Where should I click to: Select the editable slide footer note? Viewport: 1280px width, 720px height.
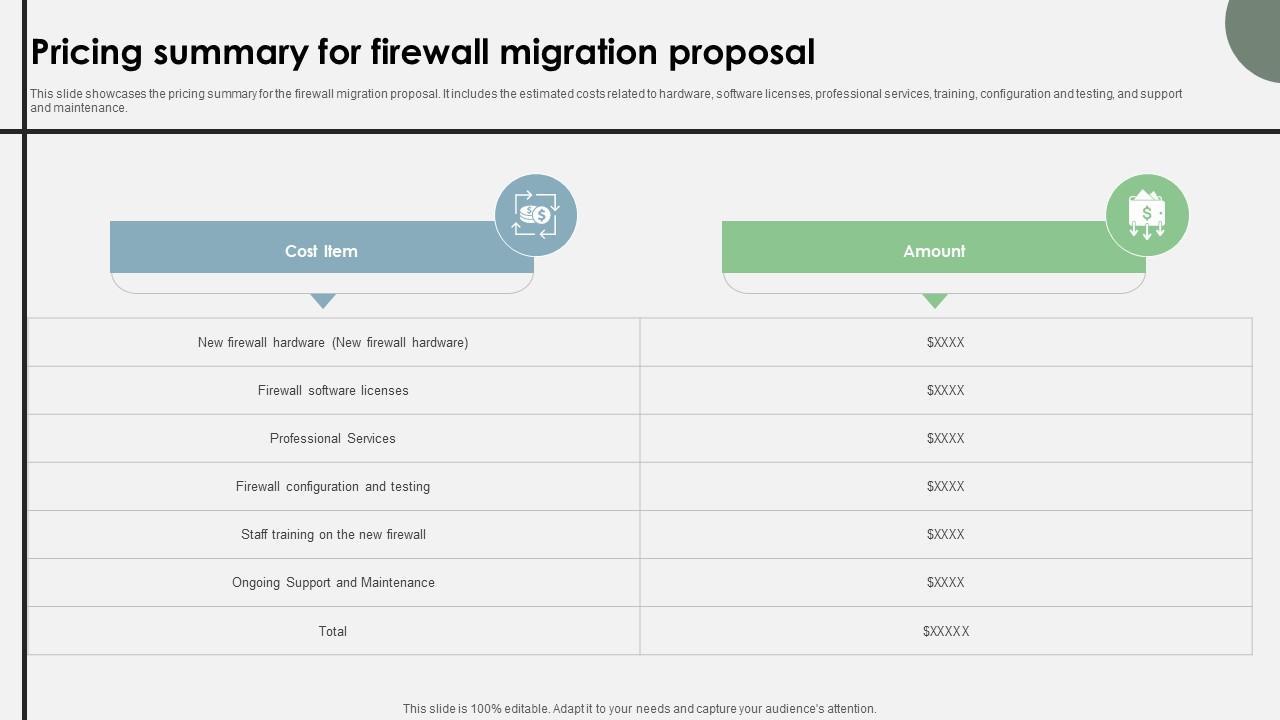640,708
